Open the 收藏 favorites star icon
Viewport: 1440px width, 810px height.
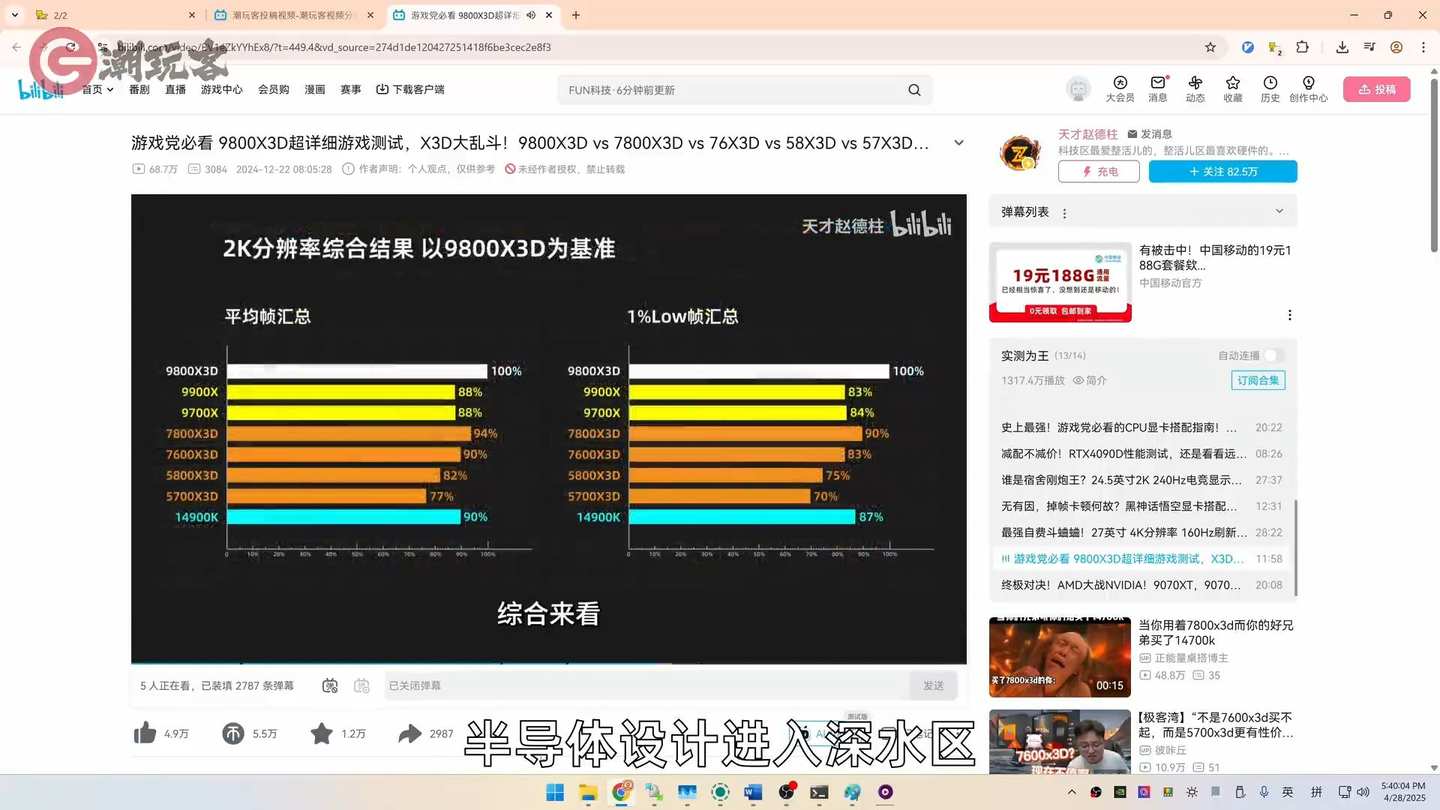[1232, 89]
